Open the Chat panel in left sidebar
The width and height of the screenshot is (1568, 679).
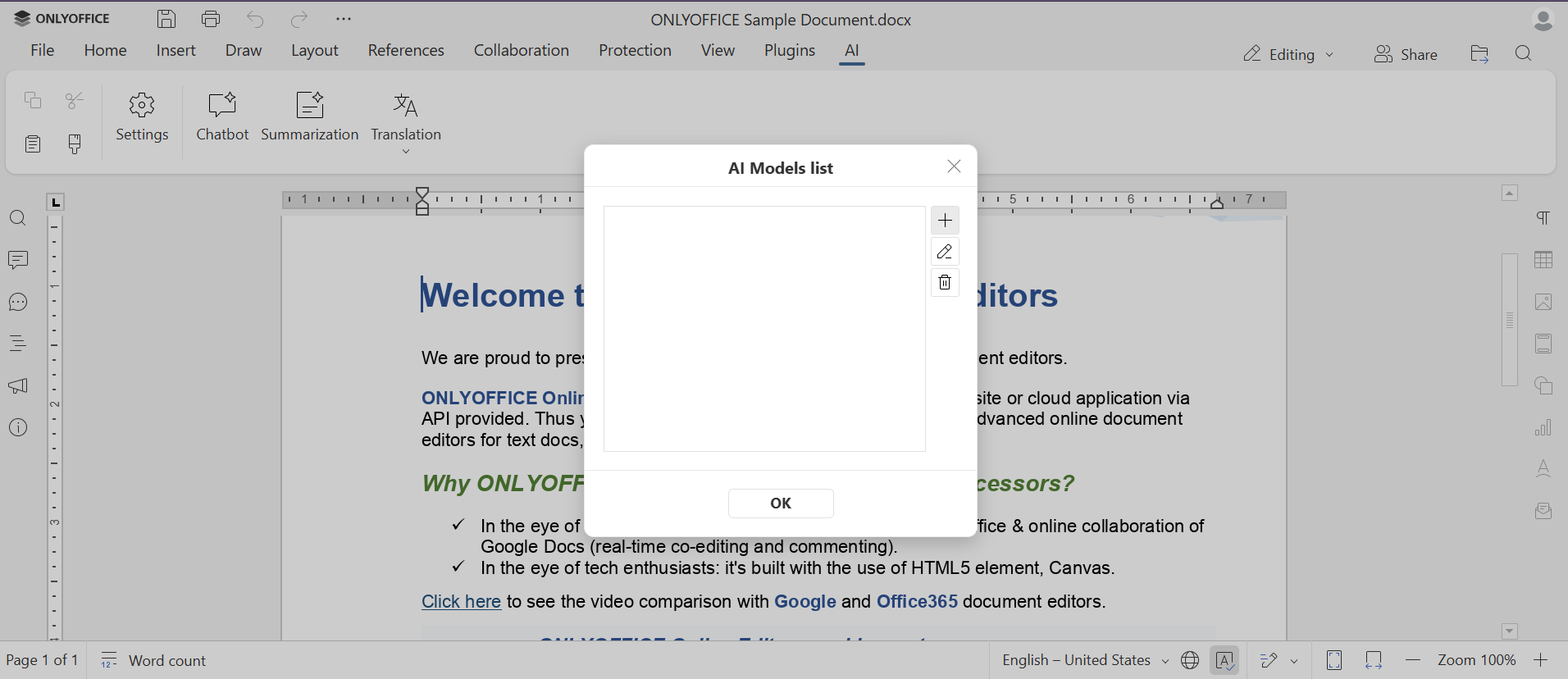(18, 303)
